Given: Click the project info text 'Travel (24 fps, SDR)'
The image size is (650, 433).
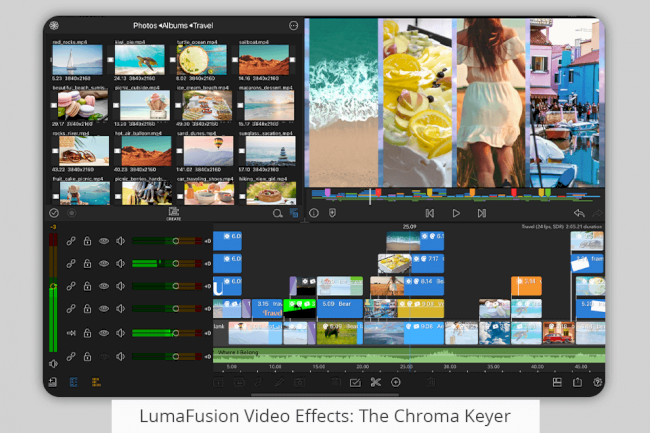Looking at the screenshot, I should pyautogui.click(x=542, y=227).
